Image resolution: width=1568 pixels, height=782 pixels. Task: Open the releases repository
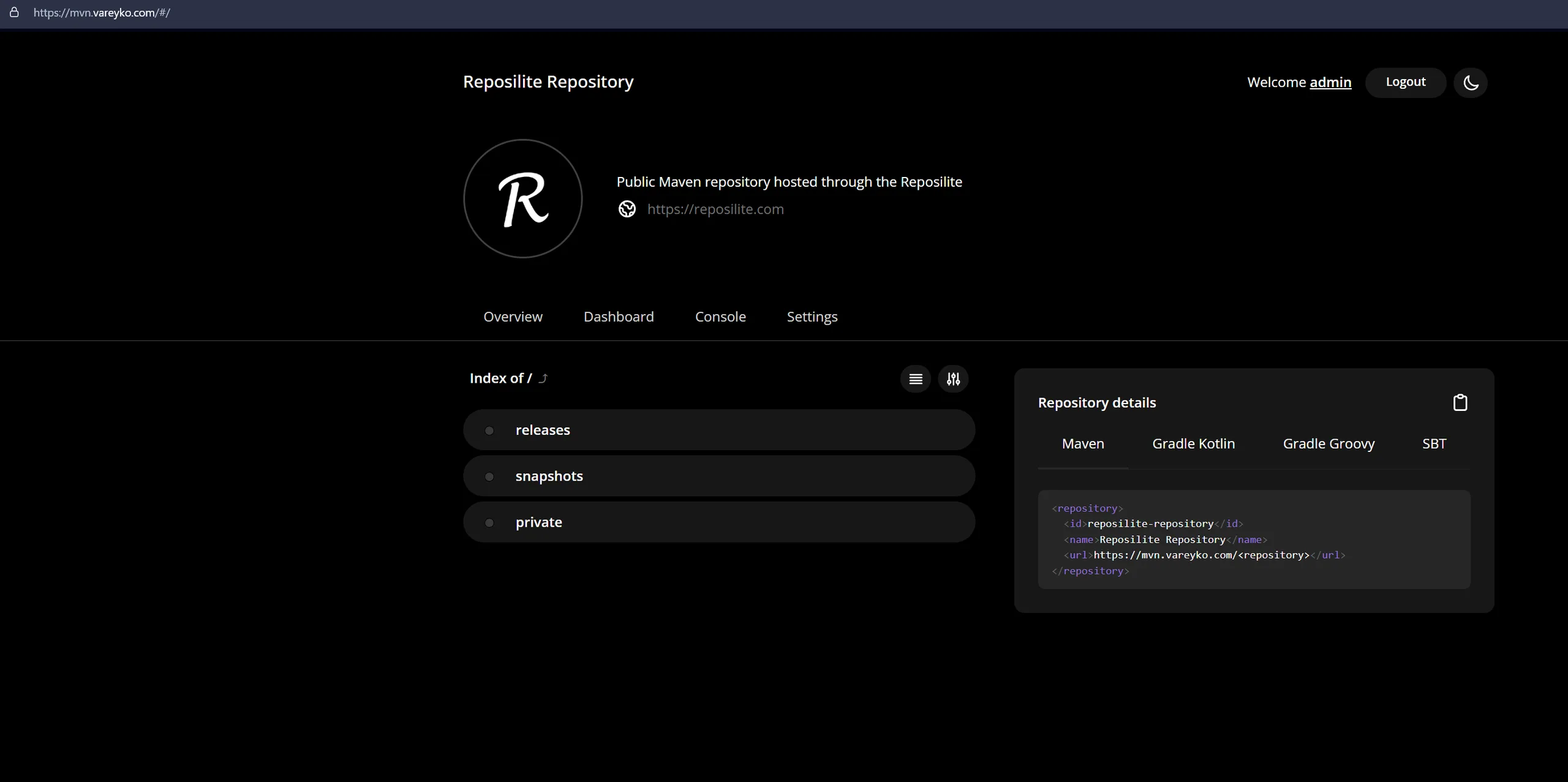(x=719, y=430)
